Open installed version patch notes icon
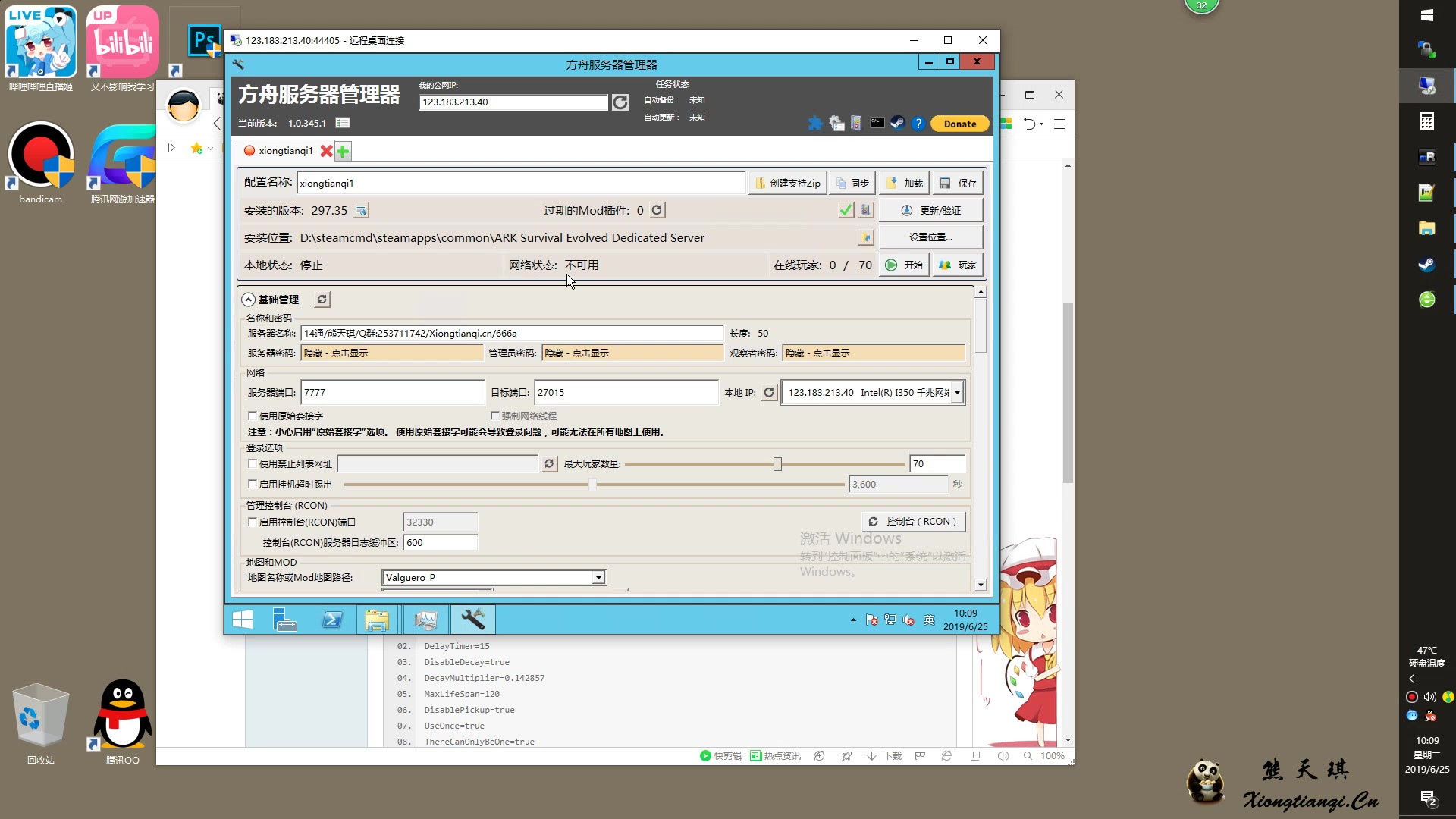This screenshot has height=819, width=1456. coord(361,211)
